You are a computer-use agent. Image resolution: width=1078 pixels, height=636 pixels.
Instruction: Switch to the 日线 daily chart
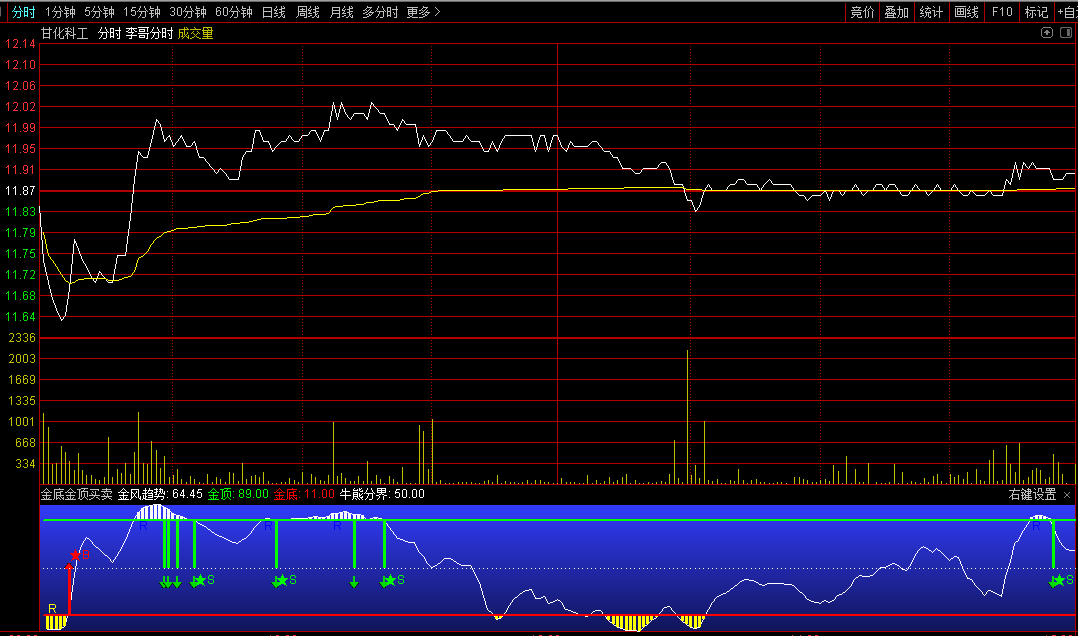pyautogui.click(x=274, y=12)
